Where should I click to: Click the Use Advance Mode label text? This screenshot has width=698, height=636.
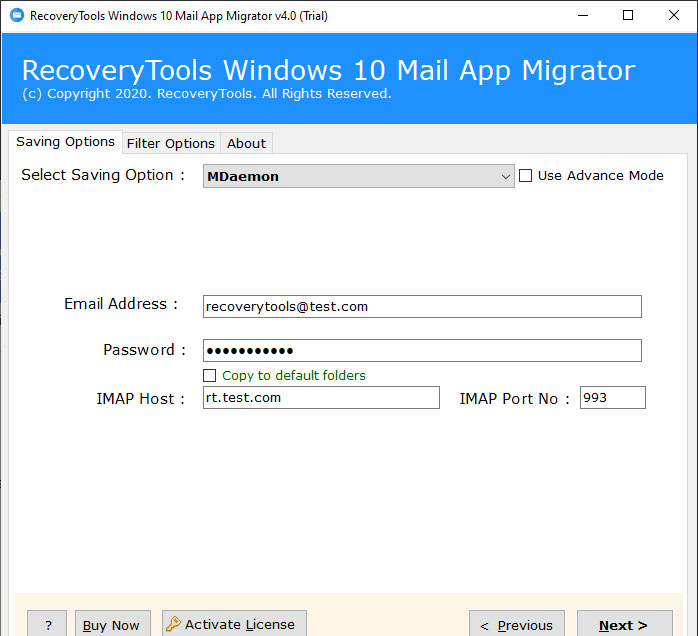click(x=601, y=175)
